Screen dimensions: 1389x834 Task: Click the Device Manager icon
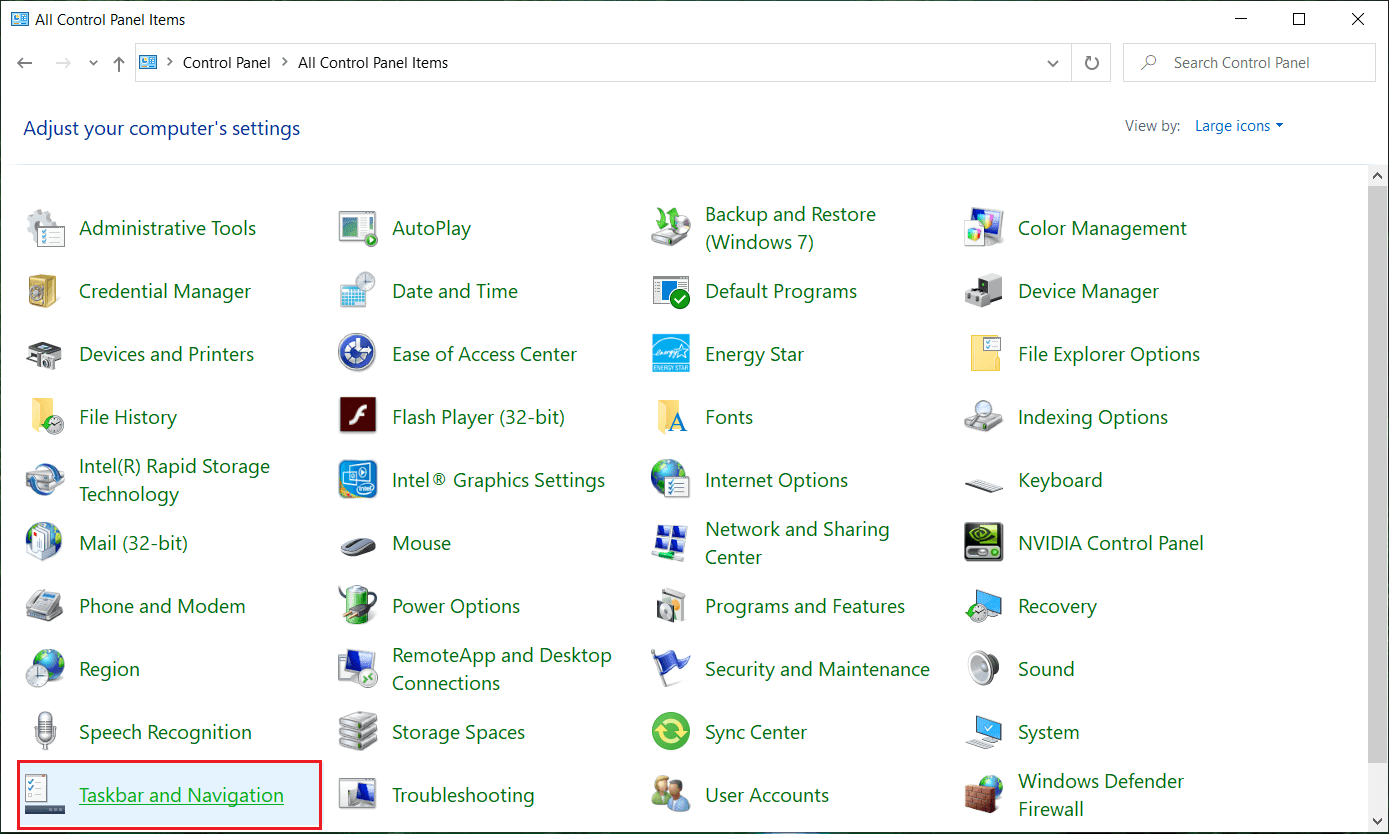[984, 291]
